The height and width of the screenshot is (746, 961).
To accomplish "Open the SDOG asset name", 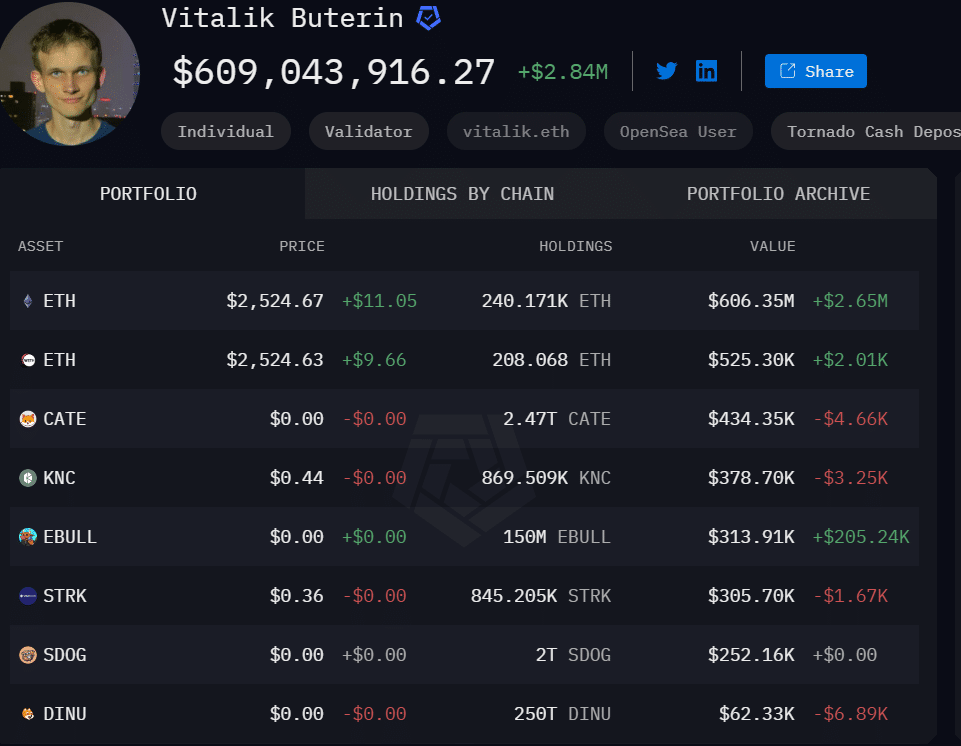I will (x=64, y=655).
